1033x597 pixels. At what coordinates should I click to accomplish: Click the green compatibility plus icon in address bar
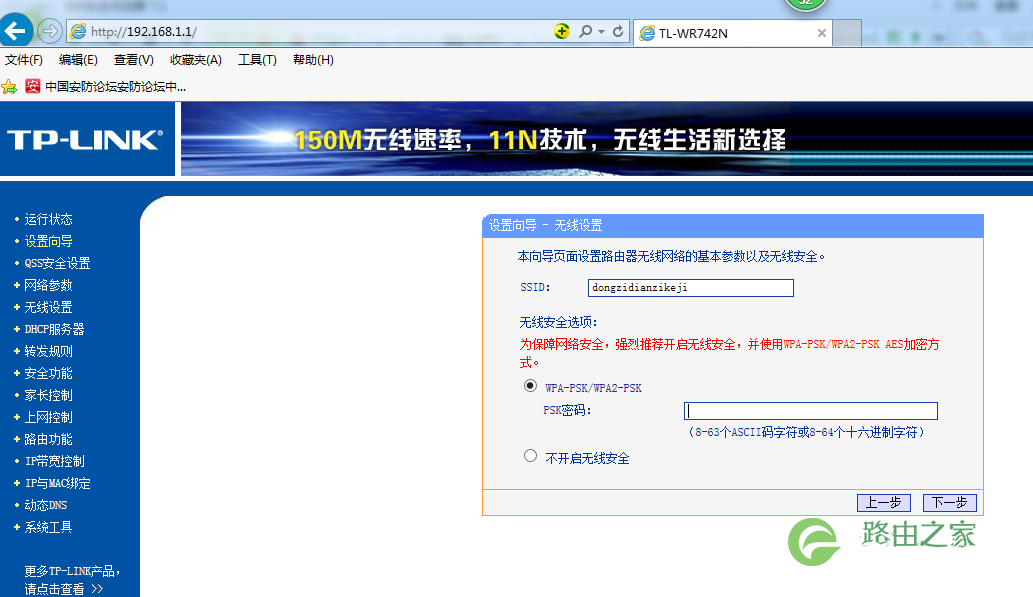pyautogui.click(x=561, y=31)
